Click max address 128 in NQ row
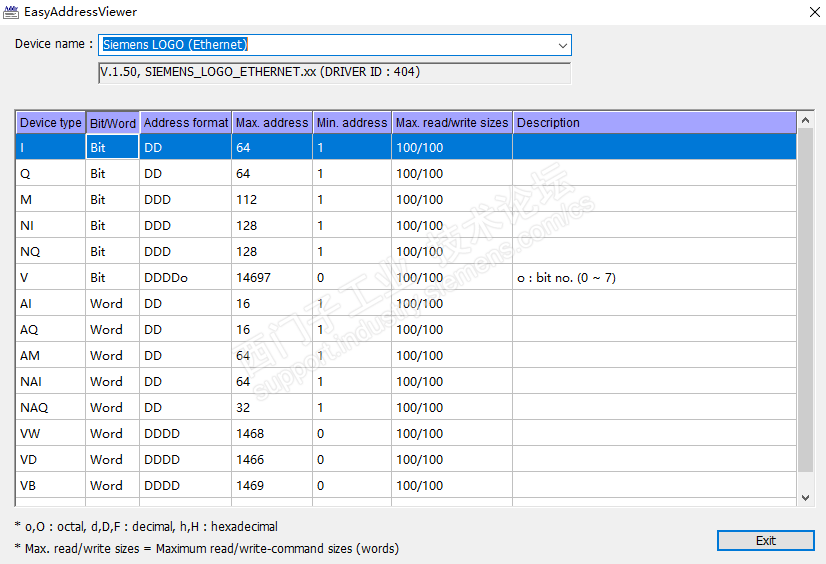This screenshot has height=564, width=826. pyautogui.click(x=272, y=251)
